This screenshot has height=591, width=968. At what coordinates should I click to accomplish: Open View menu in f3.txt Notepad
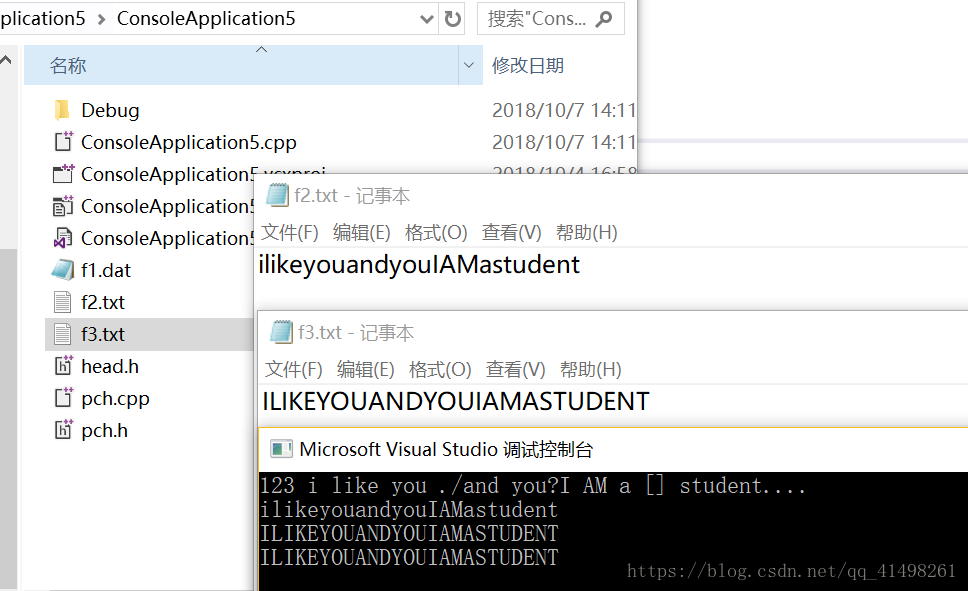(x=515, y=370)
